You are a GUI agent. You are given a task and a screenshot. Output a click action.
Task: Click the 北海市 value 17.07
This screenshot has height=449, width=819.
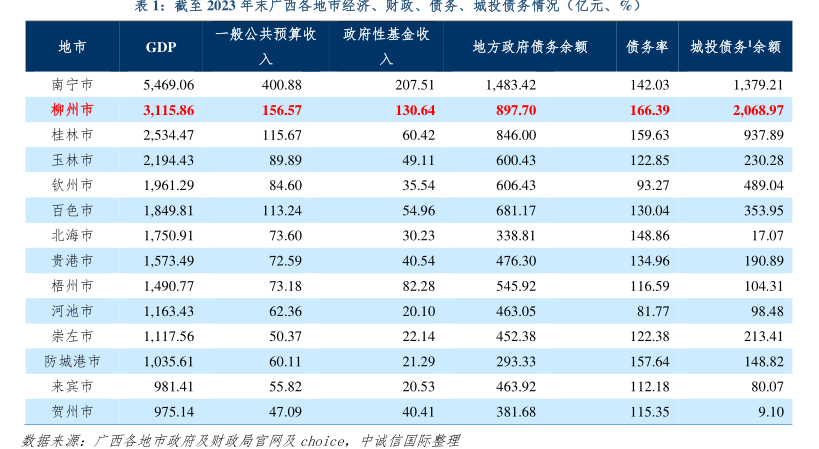point(762,235)
